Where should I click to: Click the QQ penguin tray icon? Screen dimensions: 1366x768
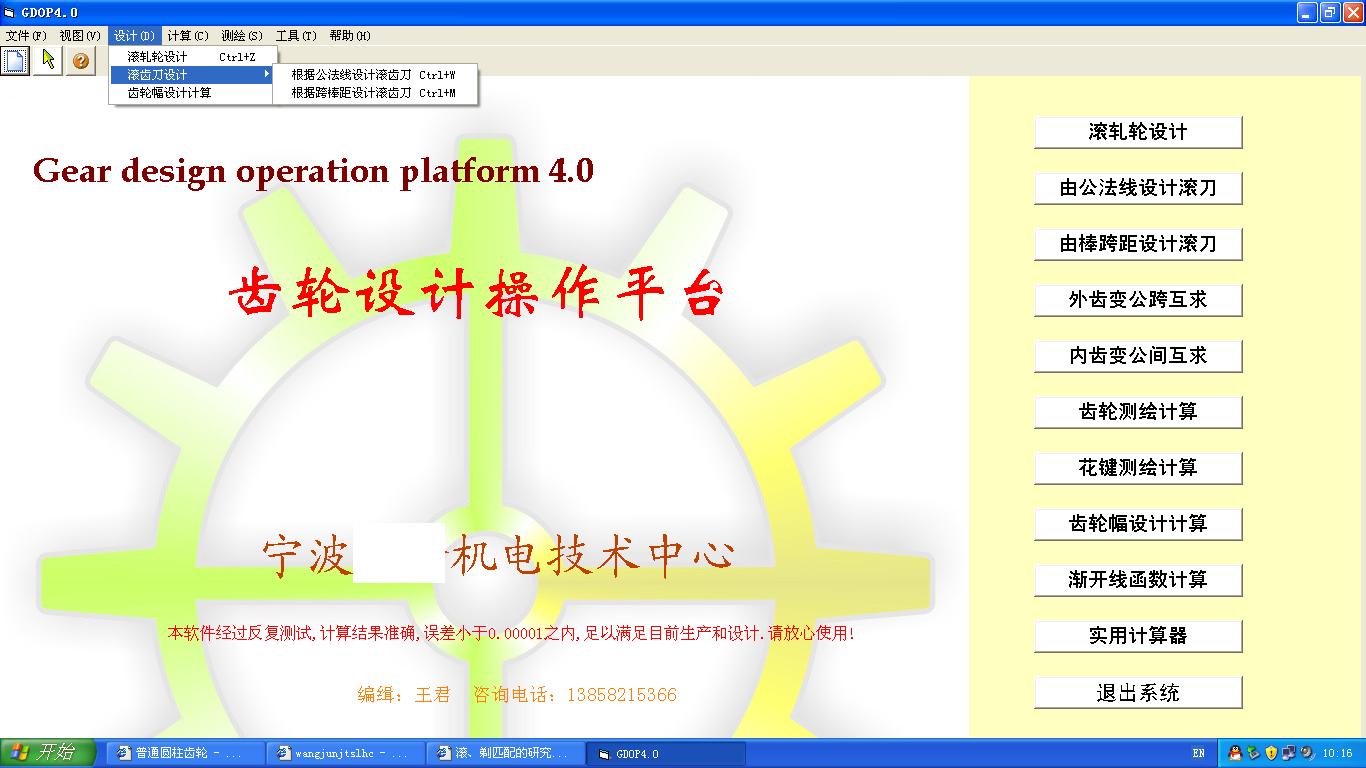(1236, 753)
